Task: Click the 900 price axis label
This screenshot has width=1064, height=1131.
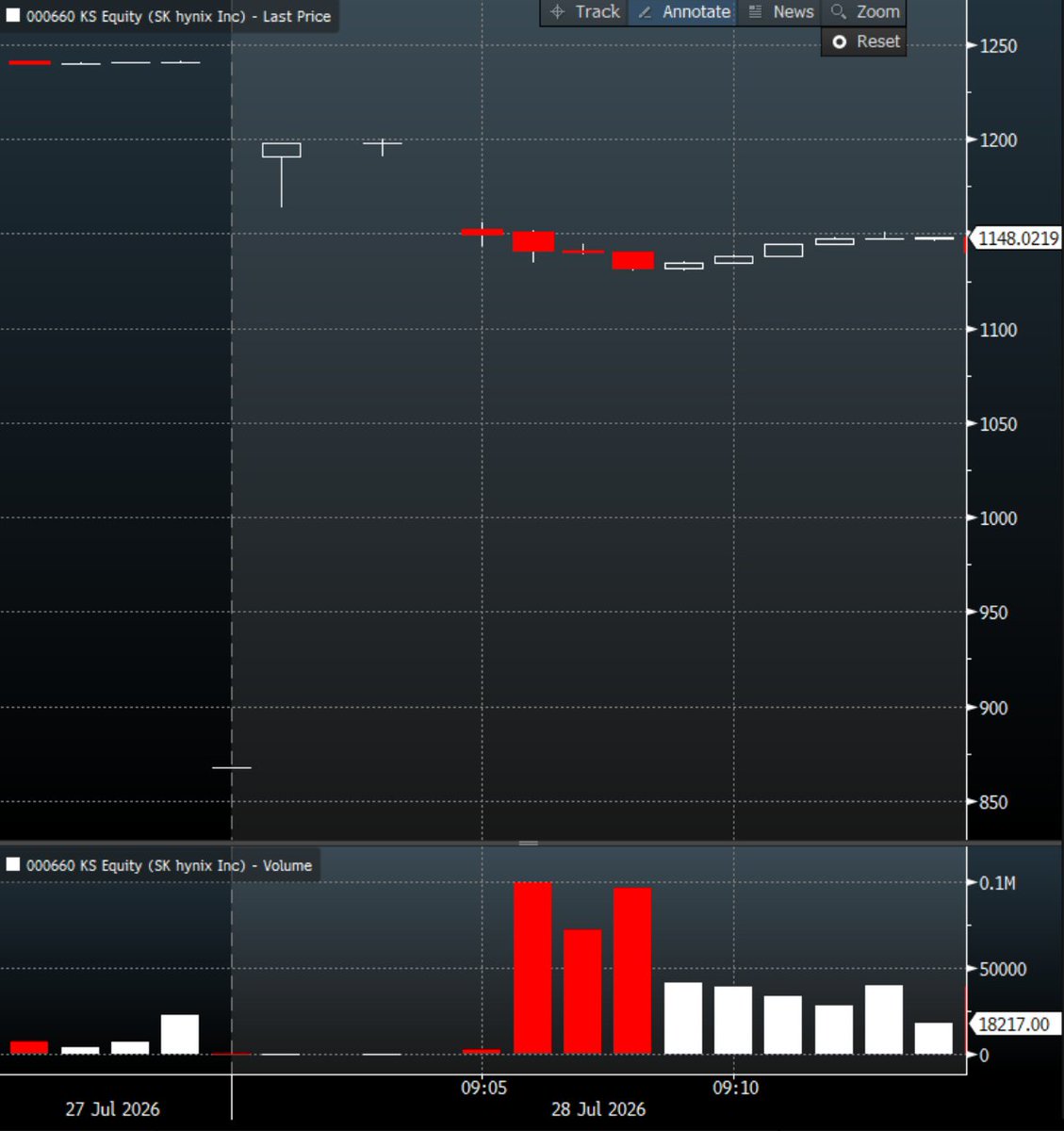Action: click(993, 708)
